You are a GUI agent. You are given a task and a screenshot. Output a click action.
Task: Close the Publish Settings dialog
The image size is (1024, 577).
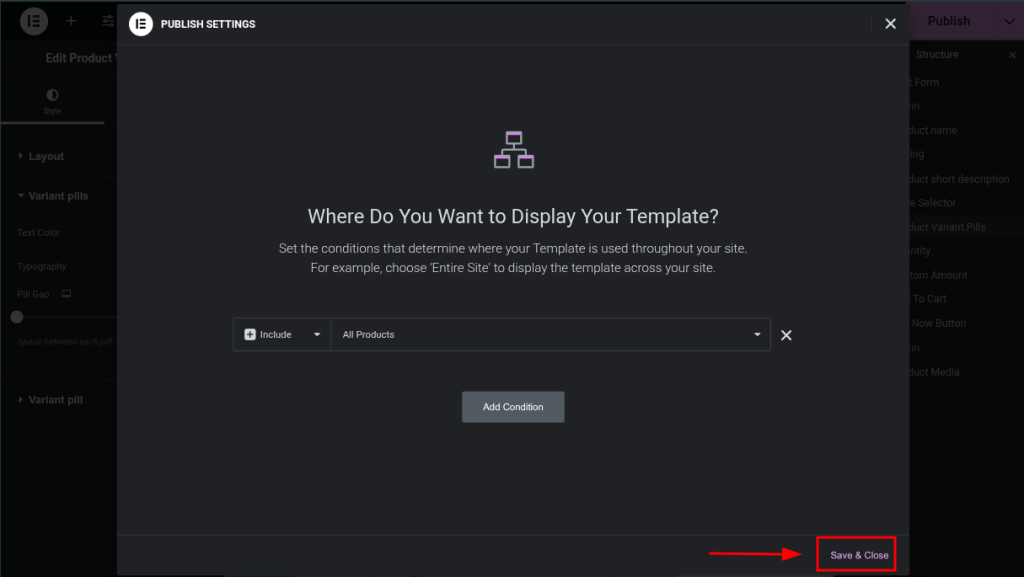pos(890,24)
